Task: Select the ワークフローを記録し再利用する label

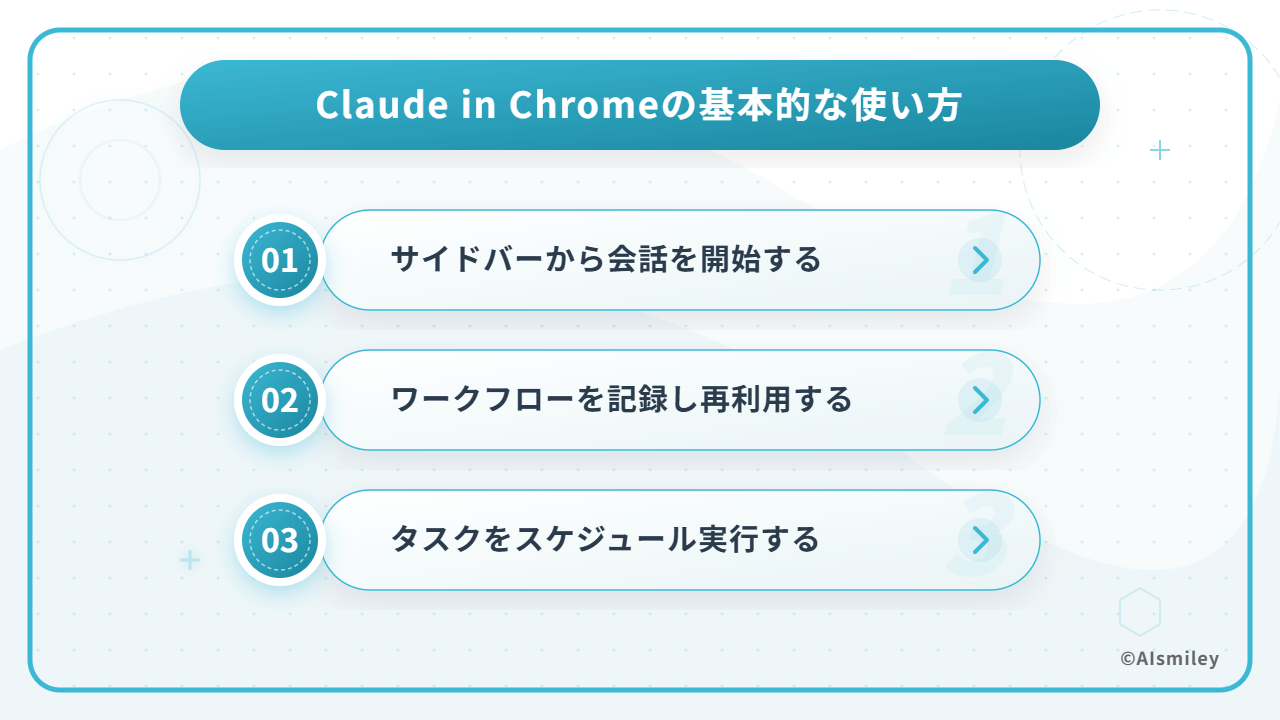Action: pos(621,400)
